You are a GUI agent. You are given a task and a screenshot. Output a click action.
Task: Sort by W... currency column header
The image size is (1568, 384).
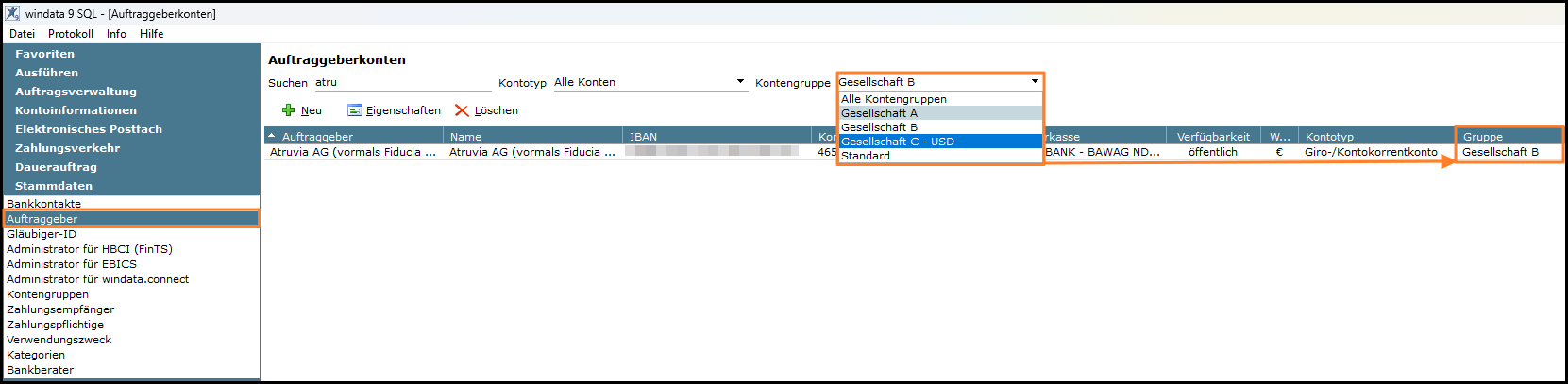tap(1279, 137)
